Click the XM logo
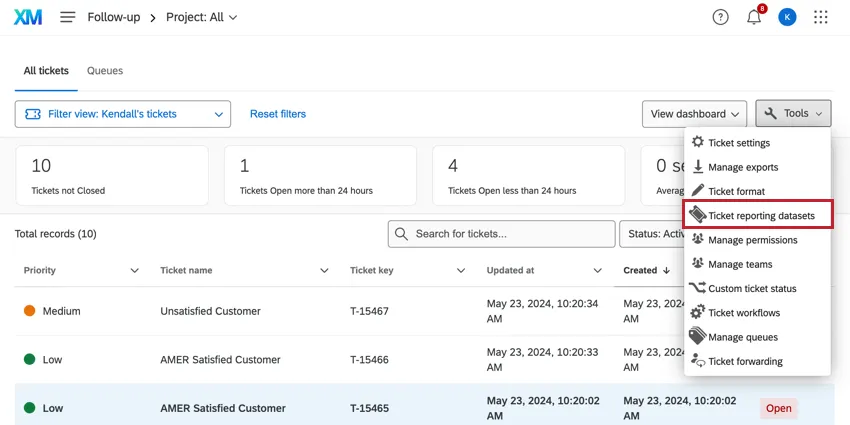This screenshot has width=850, height=425. (x=28, y=17)
